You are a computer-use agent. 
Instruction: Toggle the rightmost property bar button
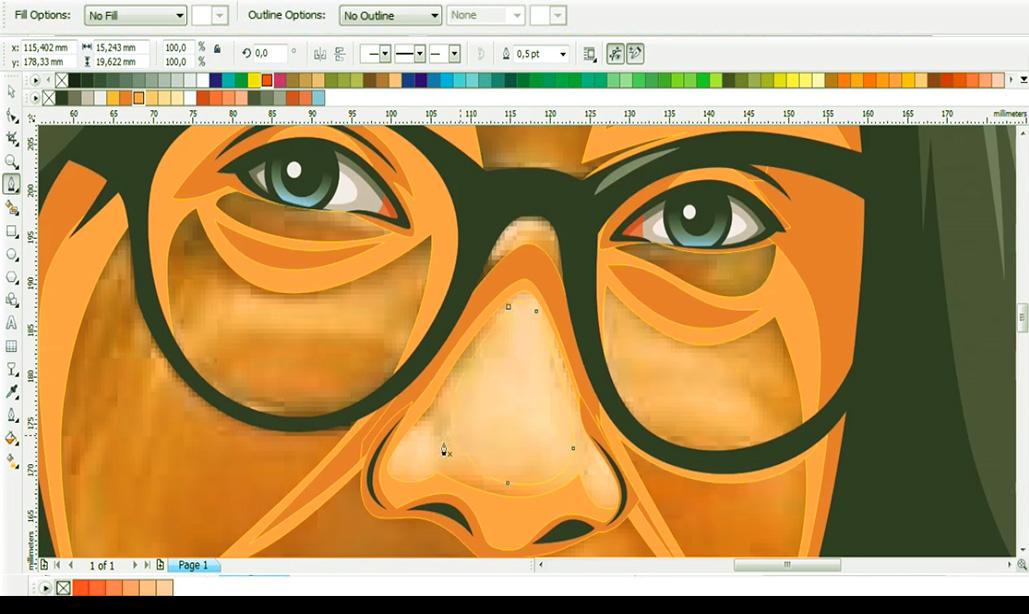(x=635, y=54)
